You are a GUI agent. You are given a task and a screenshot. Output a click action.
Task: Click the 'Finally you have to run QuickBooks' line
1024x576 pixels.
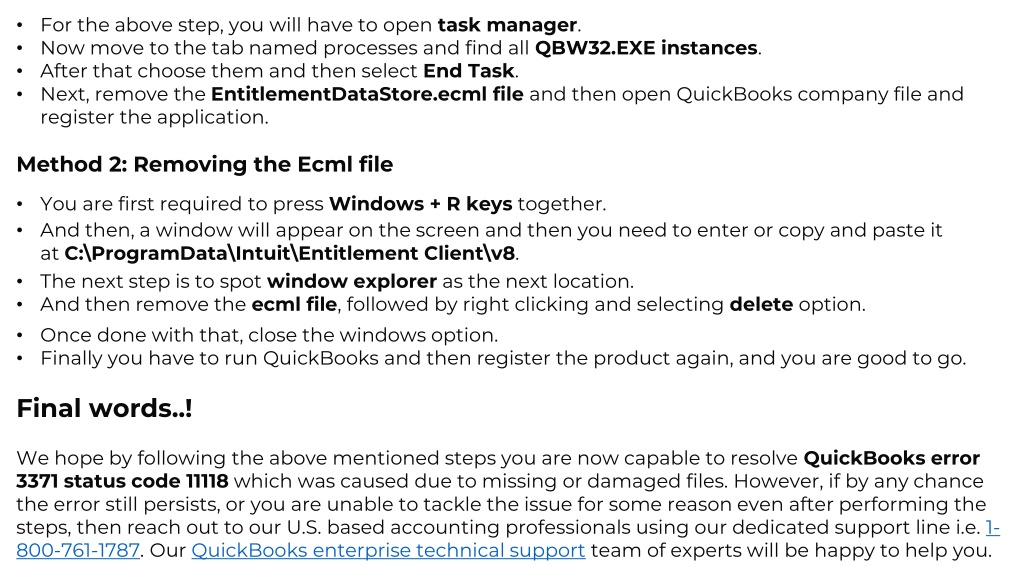pos(503,359)
